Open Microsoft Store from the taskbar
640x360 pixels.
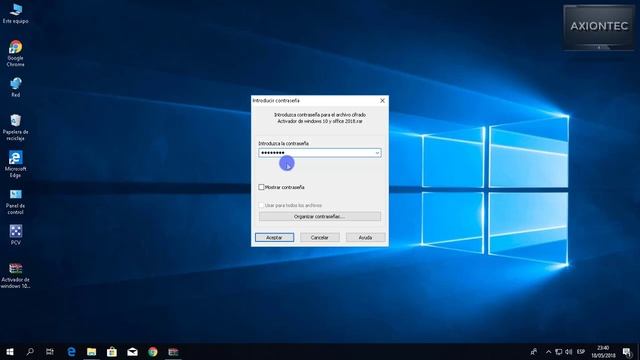coord(112,351)
